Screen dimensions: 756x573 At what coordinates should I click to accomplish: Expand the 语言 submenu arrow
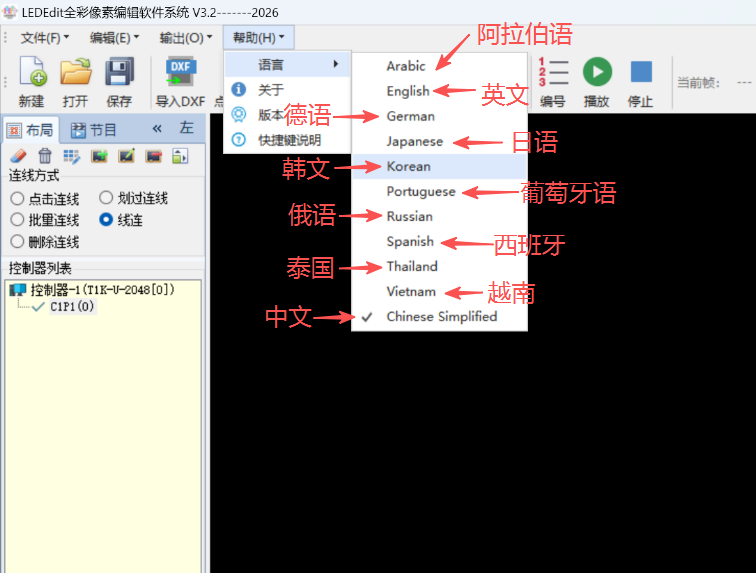click(x=336, y=64)
